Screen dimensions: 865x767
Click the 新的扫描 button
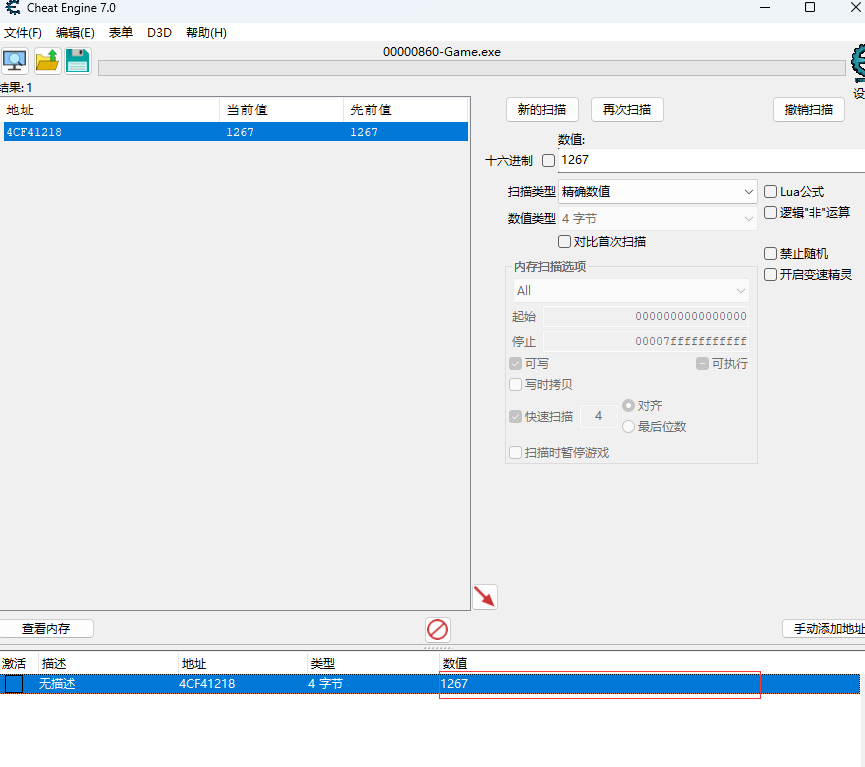pos(542,110)
